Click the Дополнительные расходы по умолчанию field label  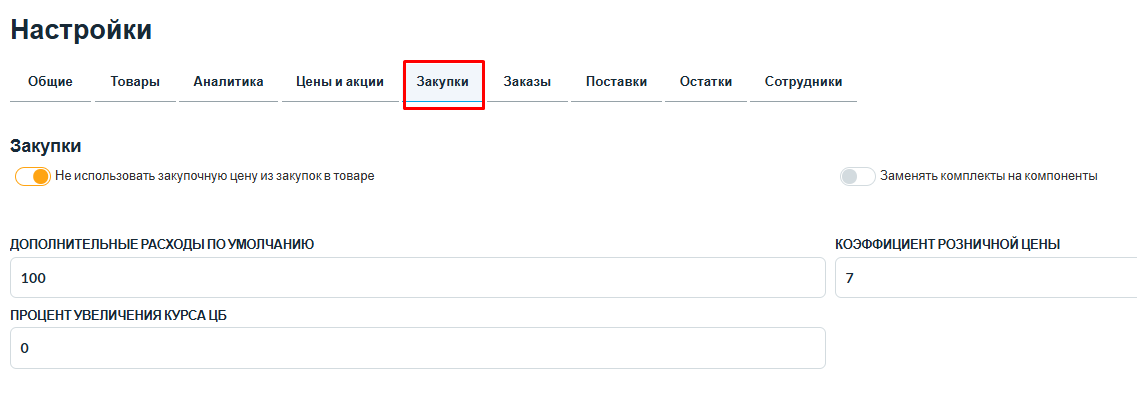(x=162, y=244)
